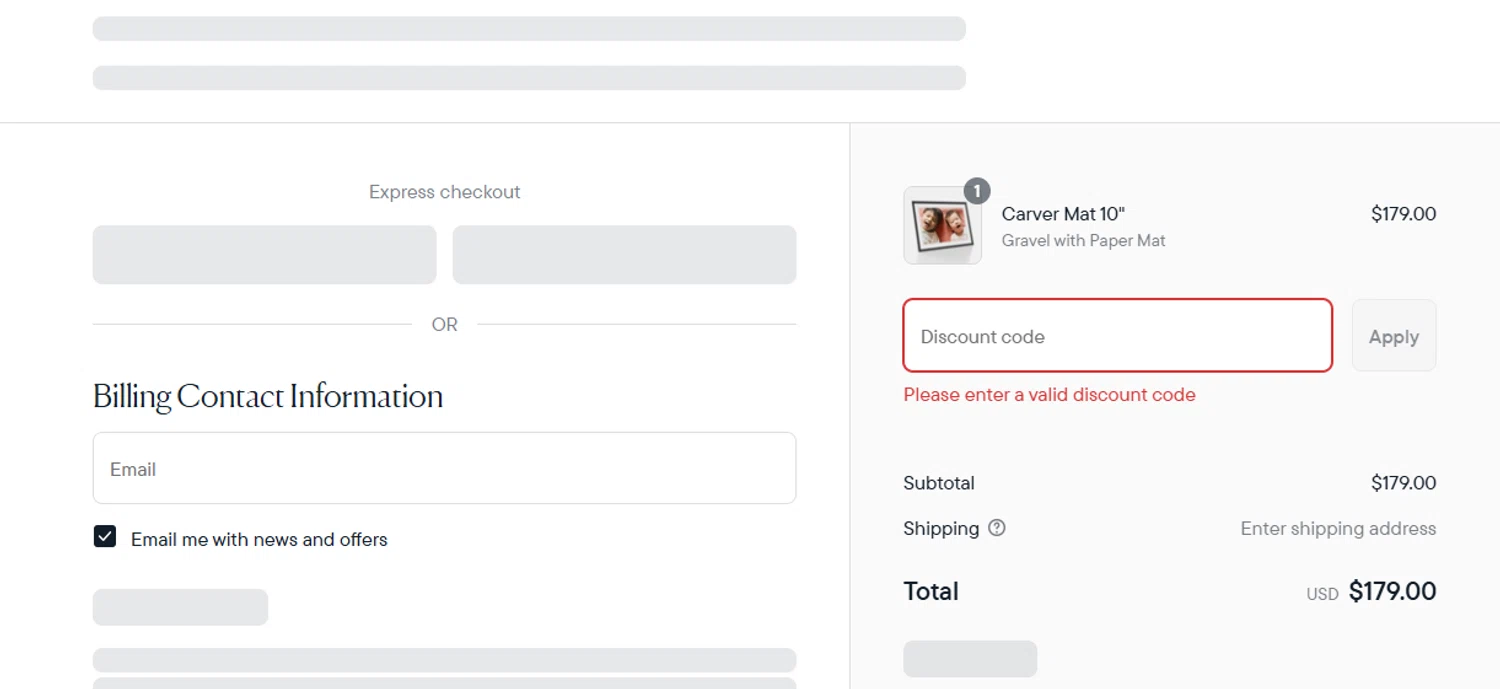Click the Subtotal label
This screenshot has height=689, width=1500.
(938, 483)
